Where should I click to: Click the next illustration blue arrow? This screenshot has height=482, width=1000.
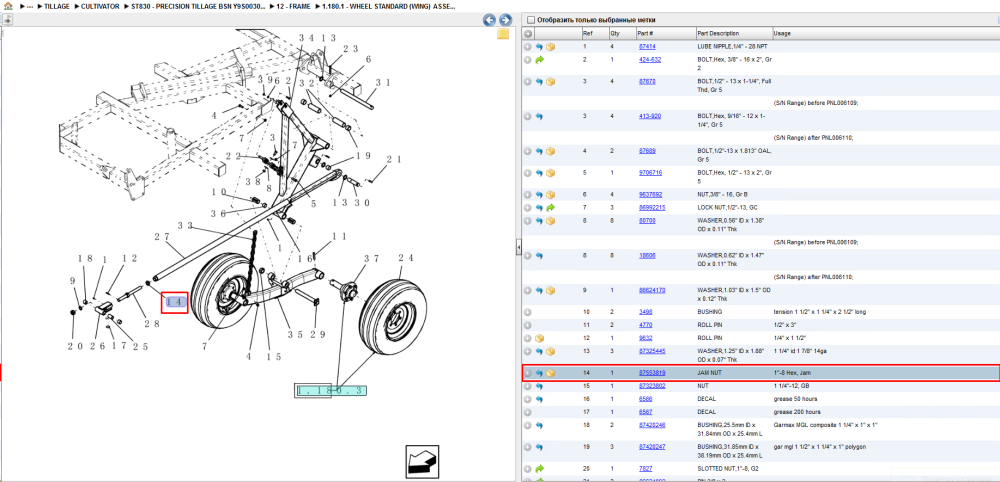coord(504,20)
